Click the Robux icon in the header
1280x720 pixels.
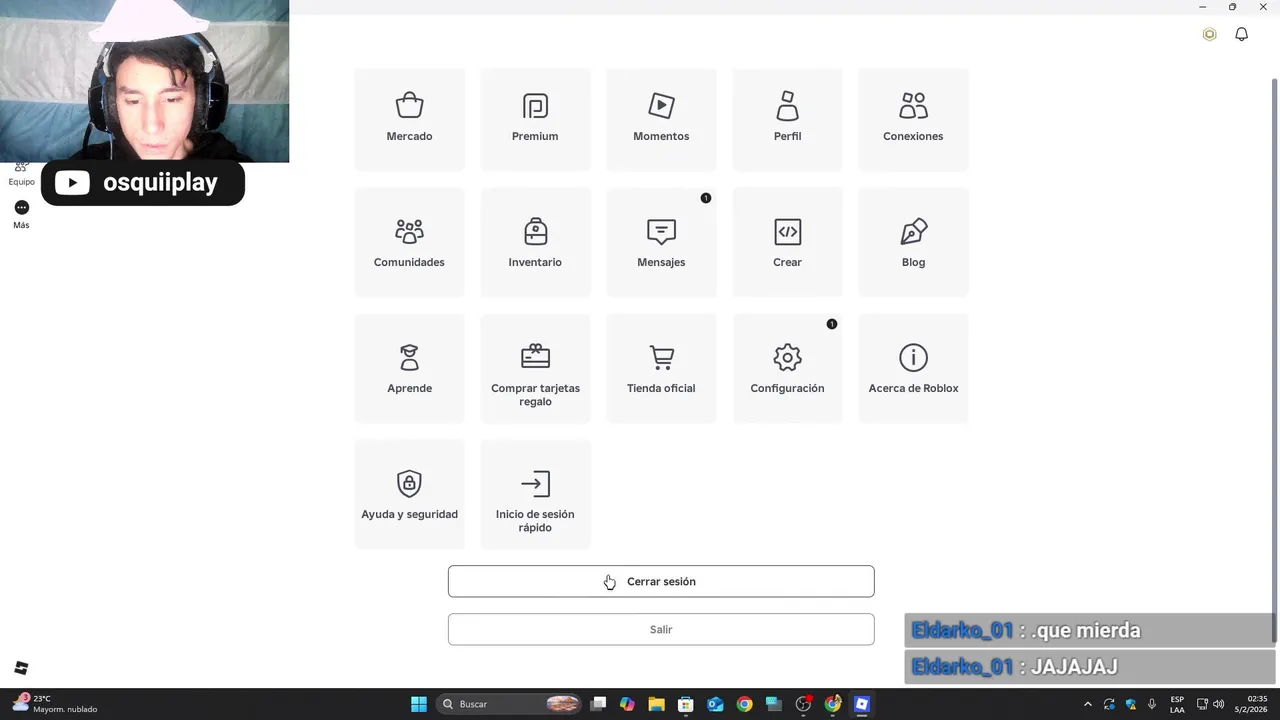(1209, 34)
